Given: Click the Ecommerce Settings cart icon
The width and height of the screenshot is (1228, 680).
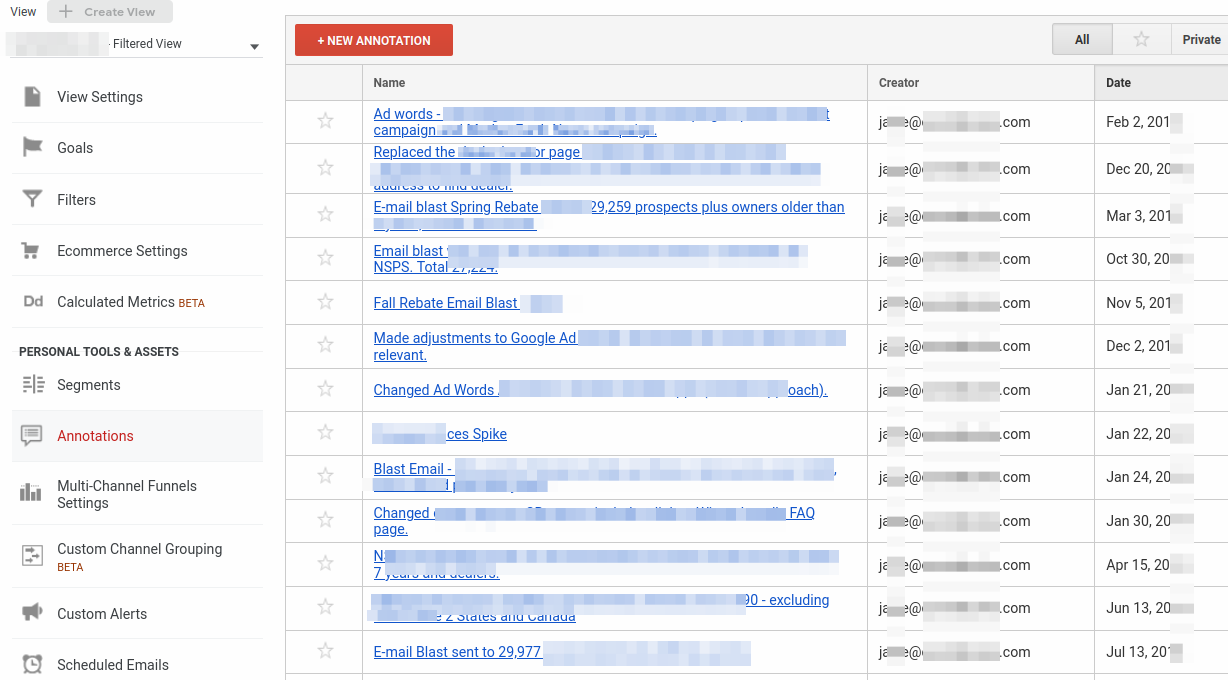Looking at the screenshot, I should click(33, 251).
